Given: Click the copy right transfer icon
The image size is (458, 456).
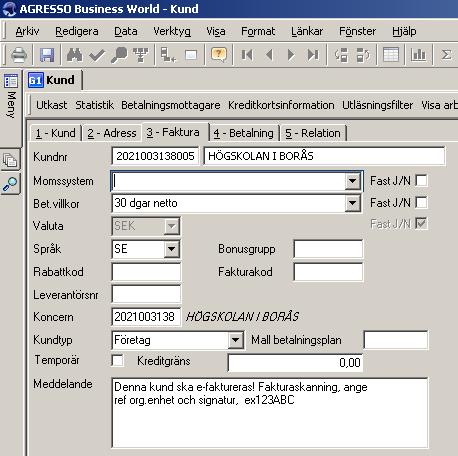Looking at the screenshot, I should coord(363,55).
